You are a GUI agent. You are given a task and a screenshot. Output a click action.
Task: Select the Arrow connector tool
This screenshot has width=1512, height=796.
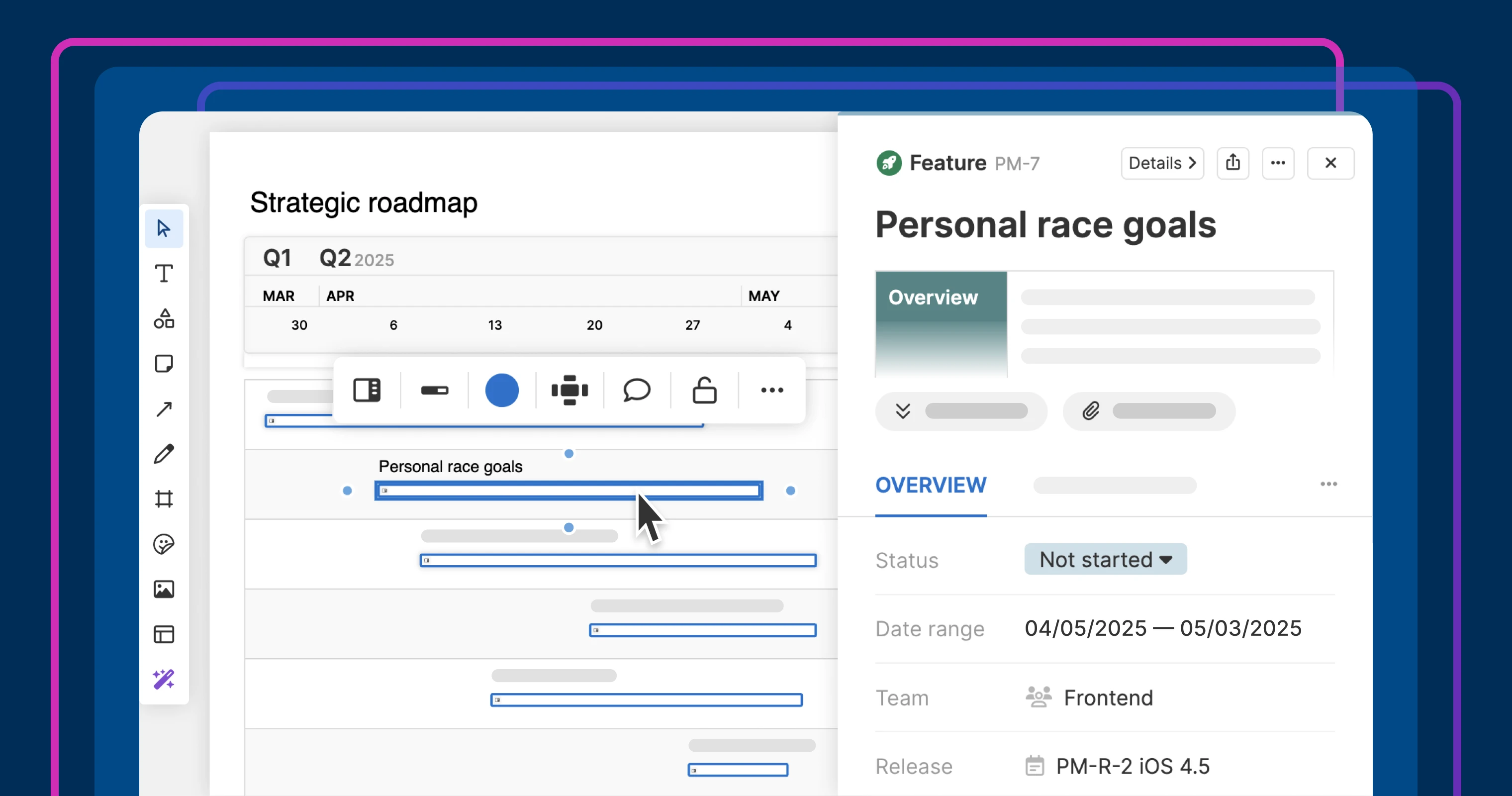164,408
